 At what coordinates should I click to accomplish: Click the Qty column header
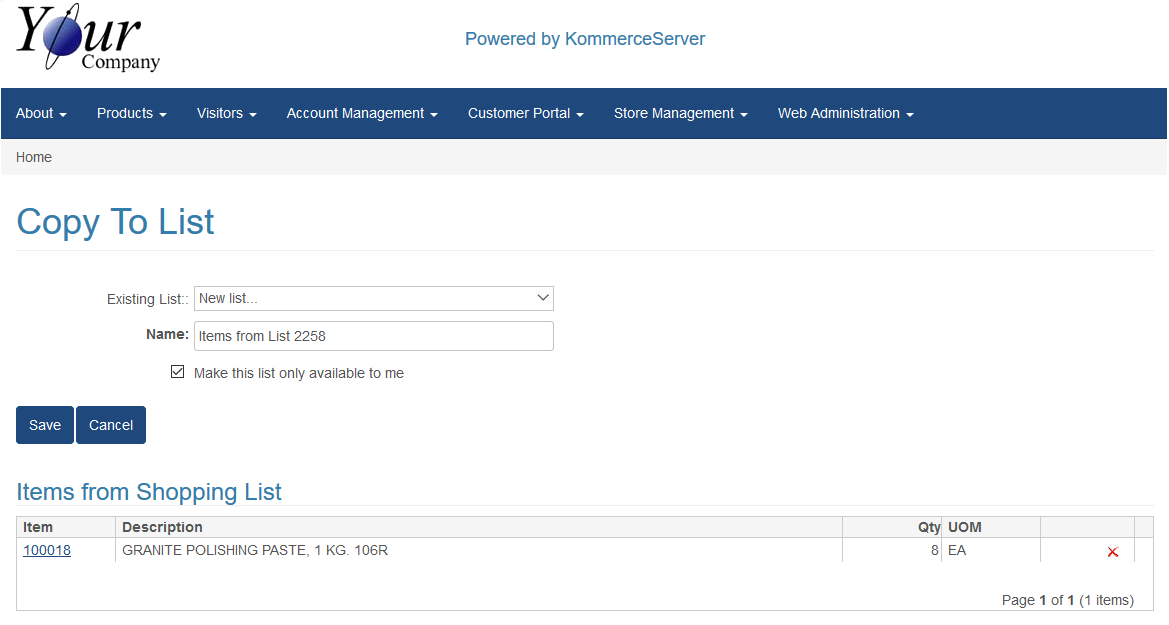pos(929,527)
